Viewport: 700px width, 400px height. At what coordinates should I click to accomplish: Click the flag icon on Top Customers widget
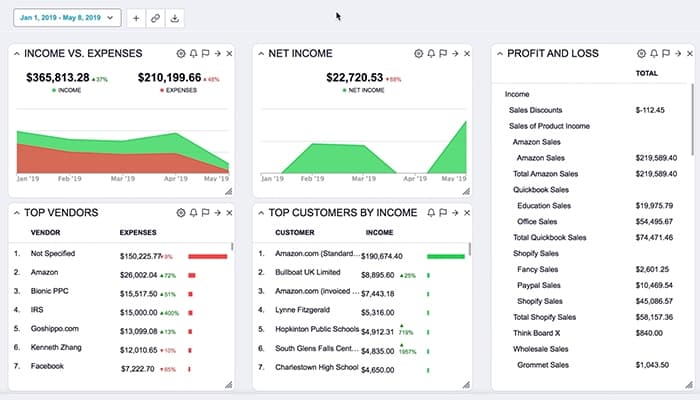pos(442,213)
